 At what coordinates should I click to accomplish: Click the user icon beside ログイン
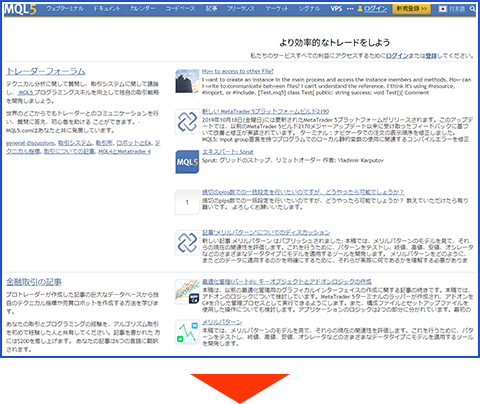click(x=360, y=9)
